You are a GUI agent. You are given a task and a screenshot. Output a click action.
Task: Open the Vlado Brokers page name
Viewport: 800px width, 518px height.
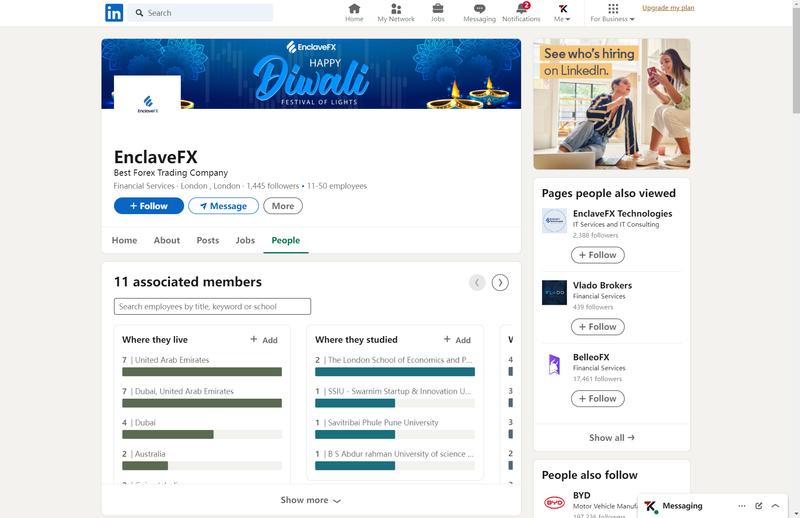[602, 285]
